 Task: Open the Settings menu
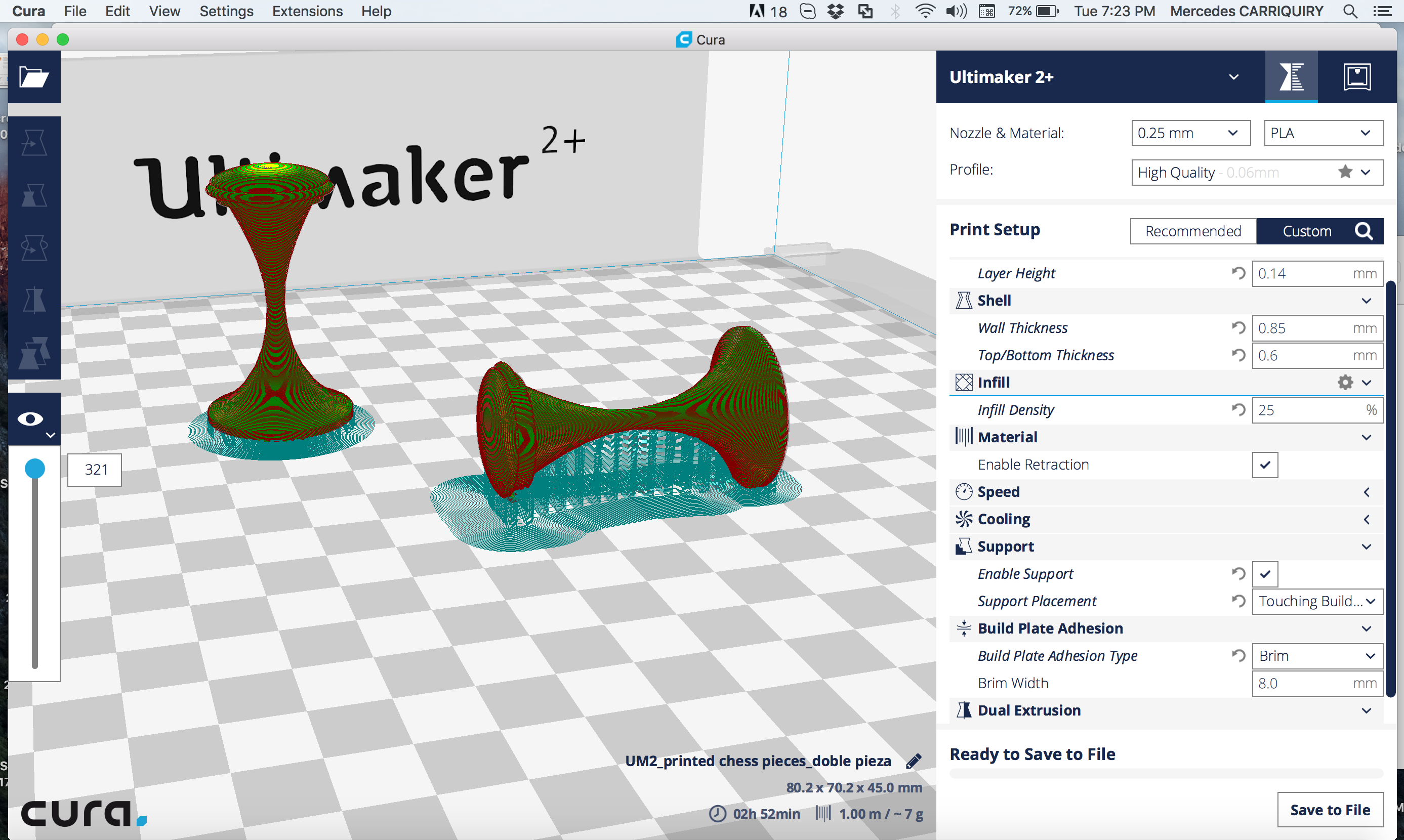[x=226, y=11]
